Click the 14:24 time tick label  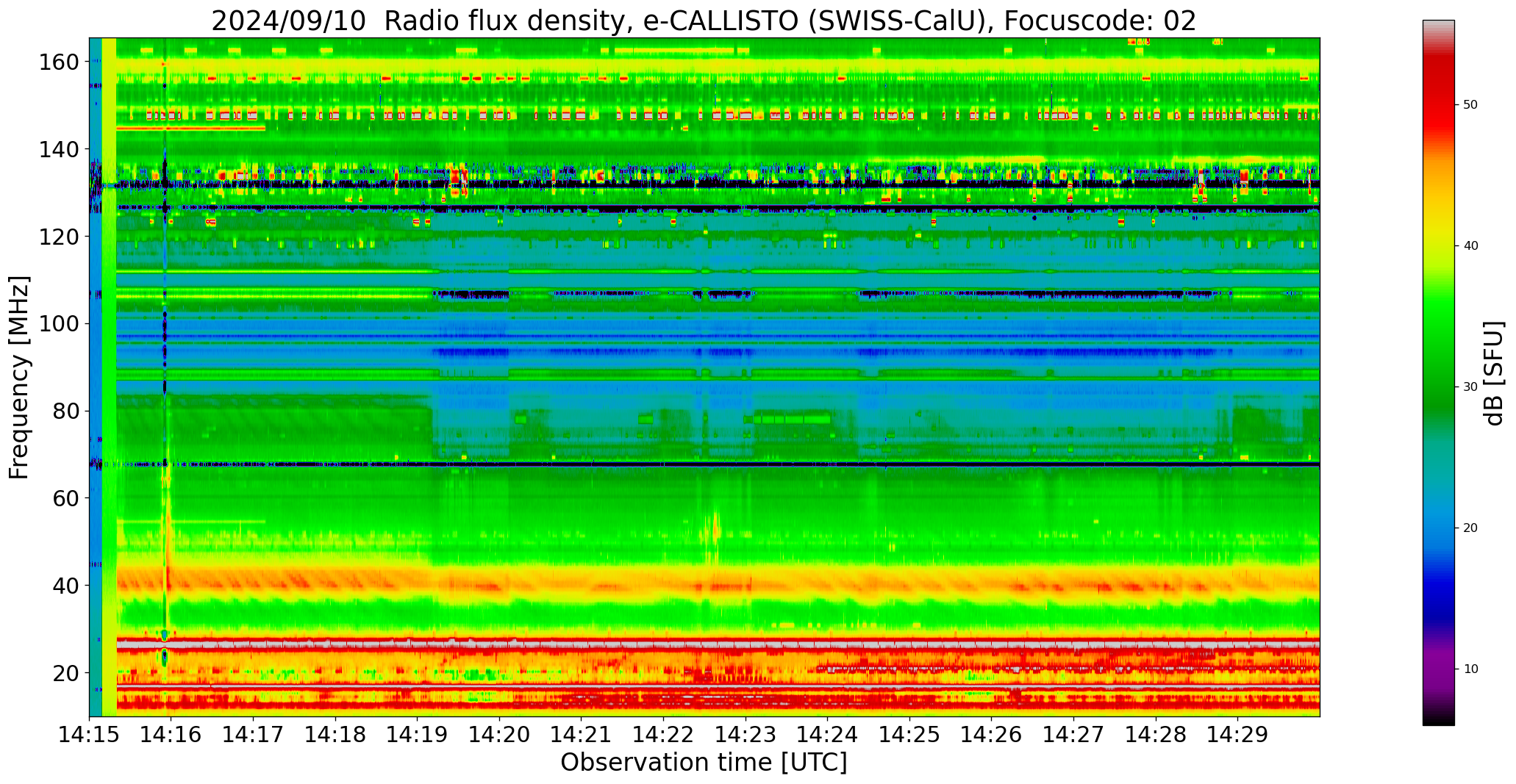(827, 734)
